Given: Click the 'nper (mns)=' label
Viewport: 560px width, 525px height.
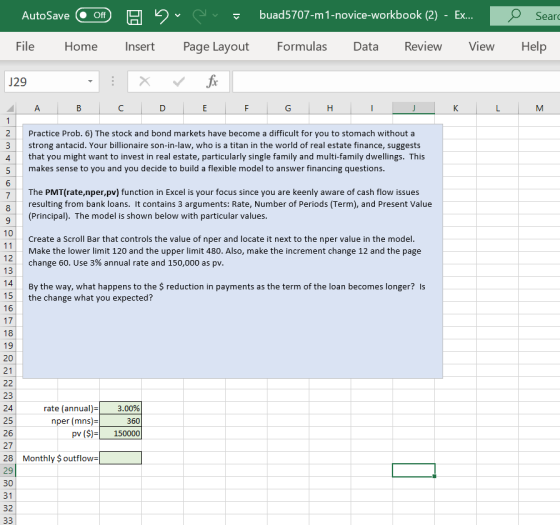Looking at the screenshot, I should [x=75, y=421].
